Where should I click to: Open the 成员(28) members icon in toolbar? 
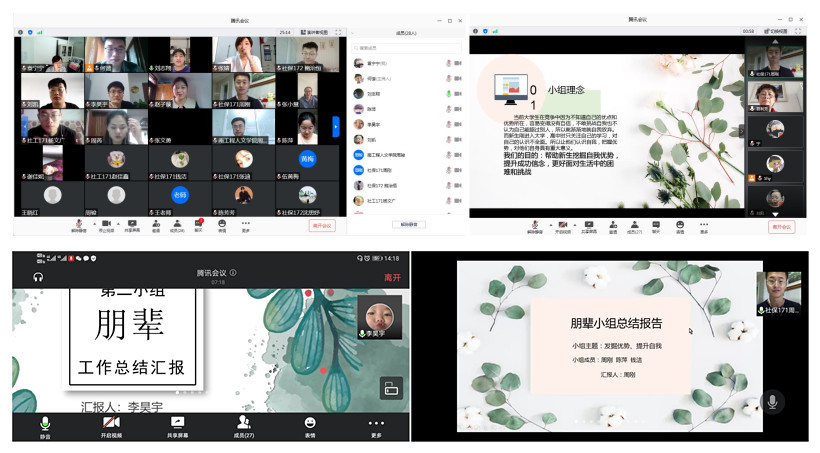tap(177, 225)
